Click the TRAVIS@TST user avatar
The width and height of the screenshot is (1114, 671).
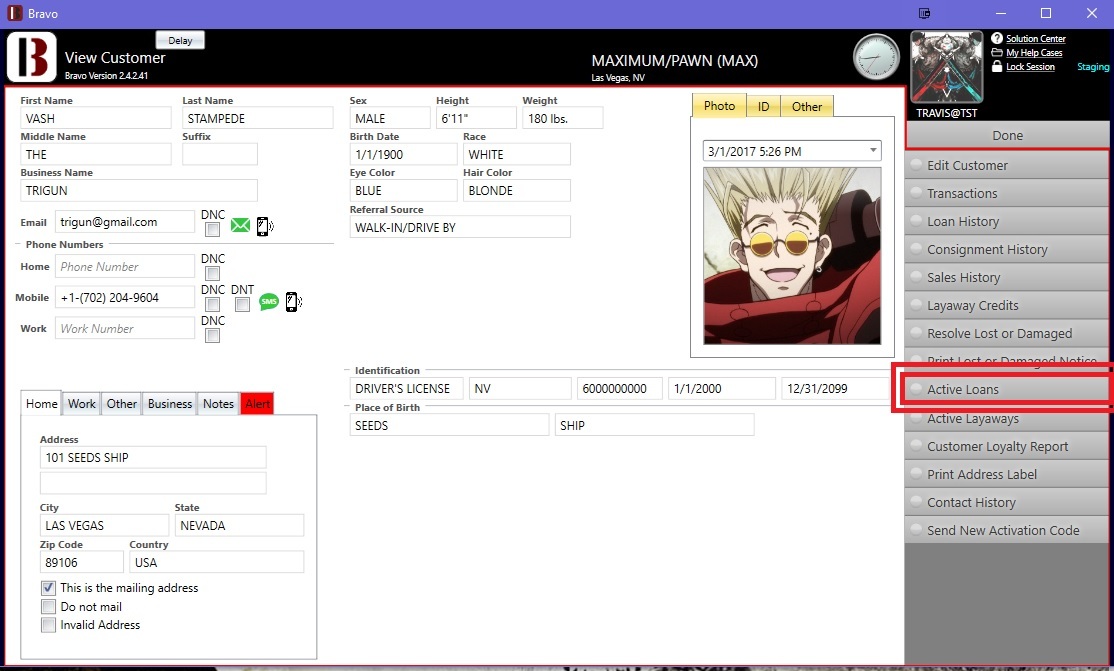pos(946,68)
